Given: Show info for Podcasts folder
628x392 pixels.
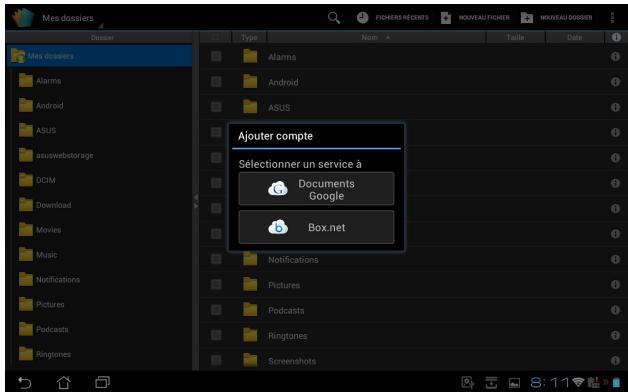Looking at the screenshot, I should point(616,310).
